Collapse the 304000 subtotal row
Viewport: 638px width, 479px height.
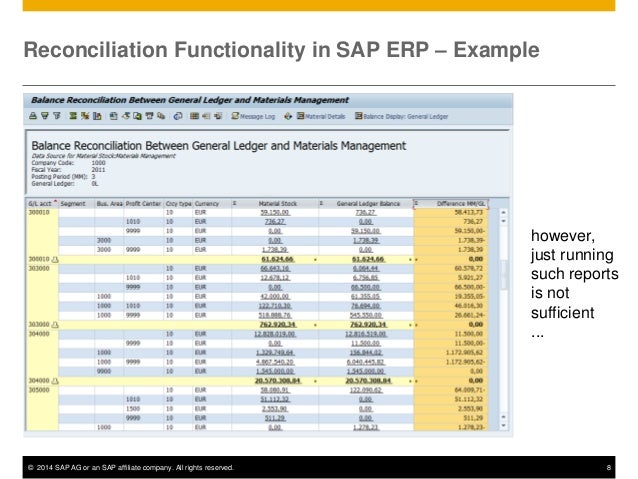[55, 381]
